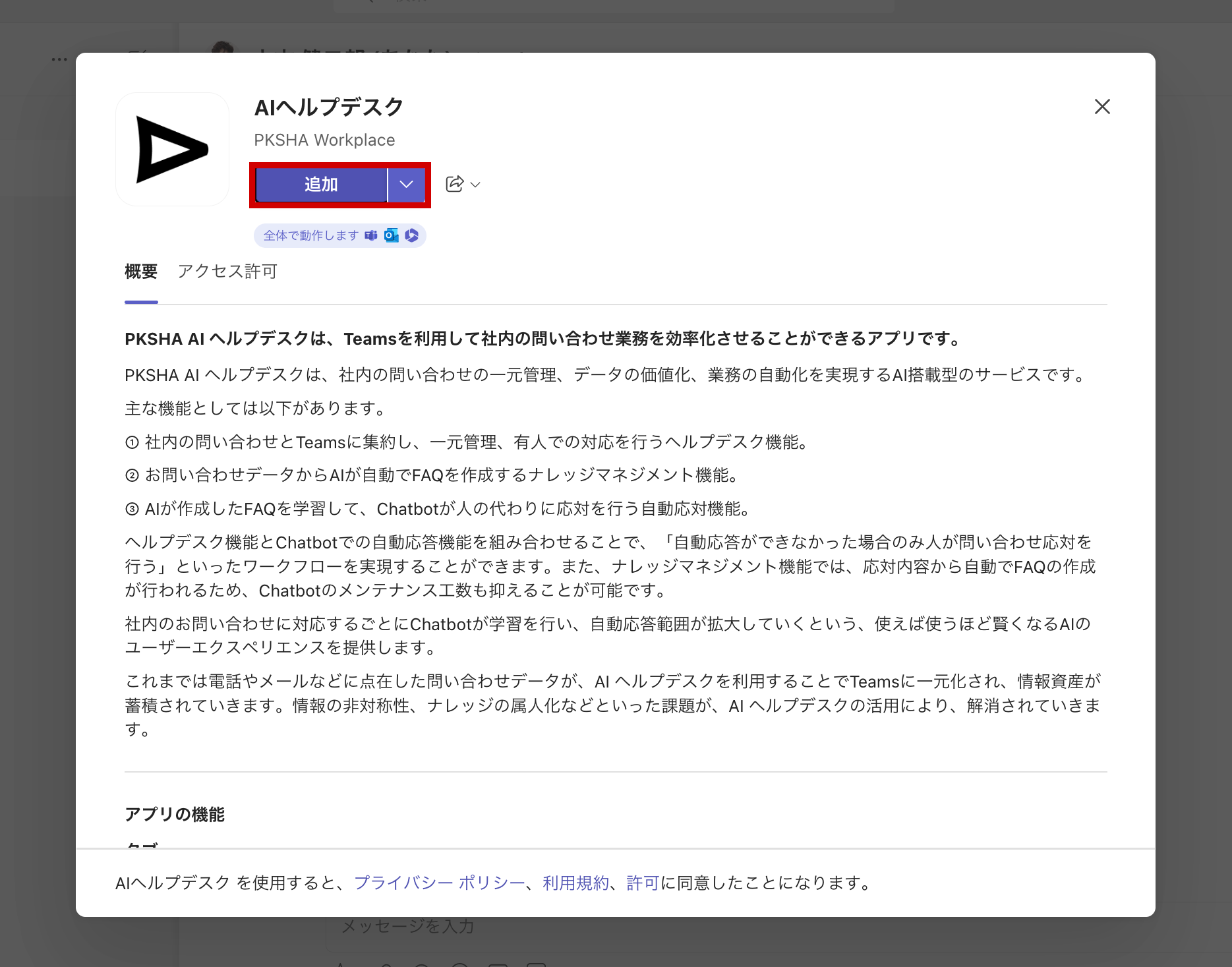Click the more options ellipsis behind the dialog

click(x=59, y=59)
